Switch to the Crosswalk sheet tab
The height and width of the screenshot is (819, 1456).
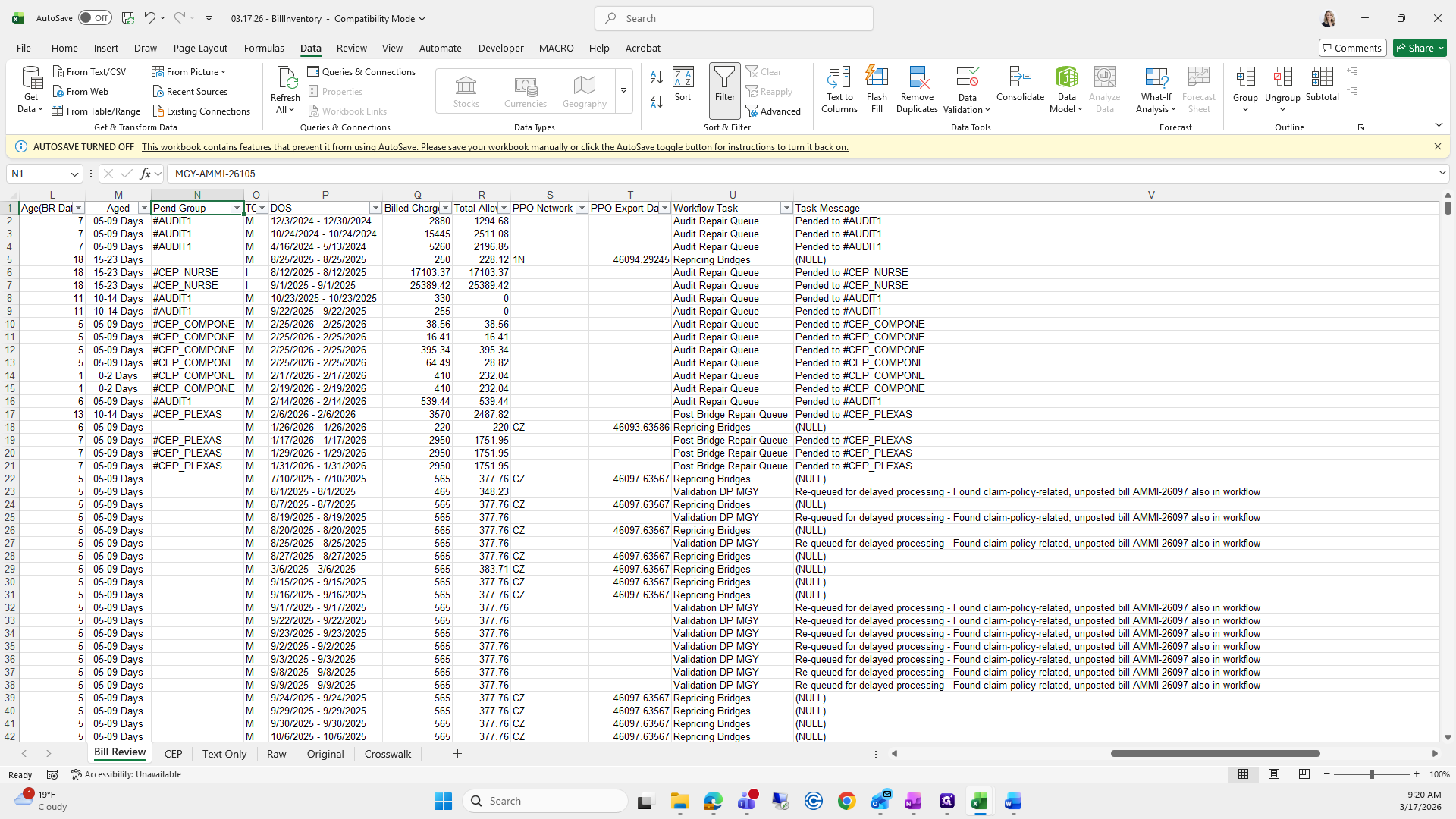pyautogui.click(x=388, y=754)
